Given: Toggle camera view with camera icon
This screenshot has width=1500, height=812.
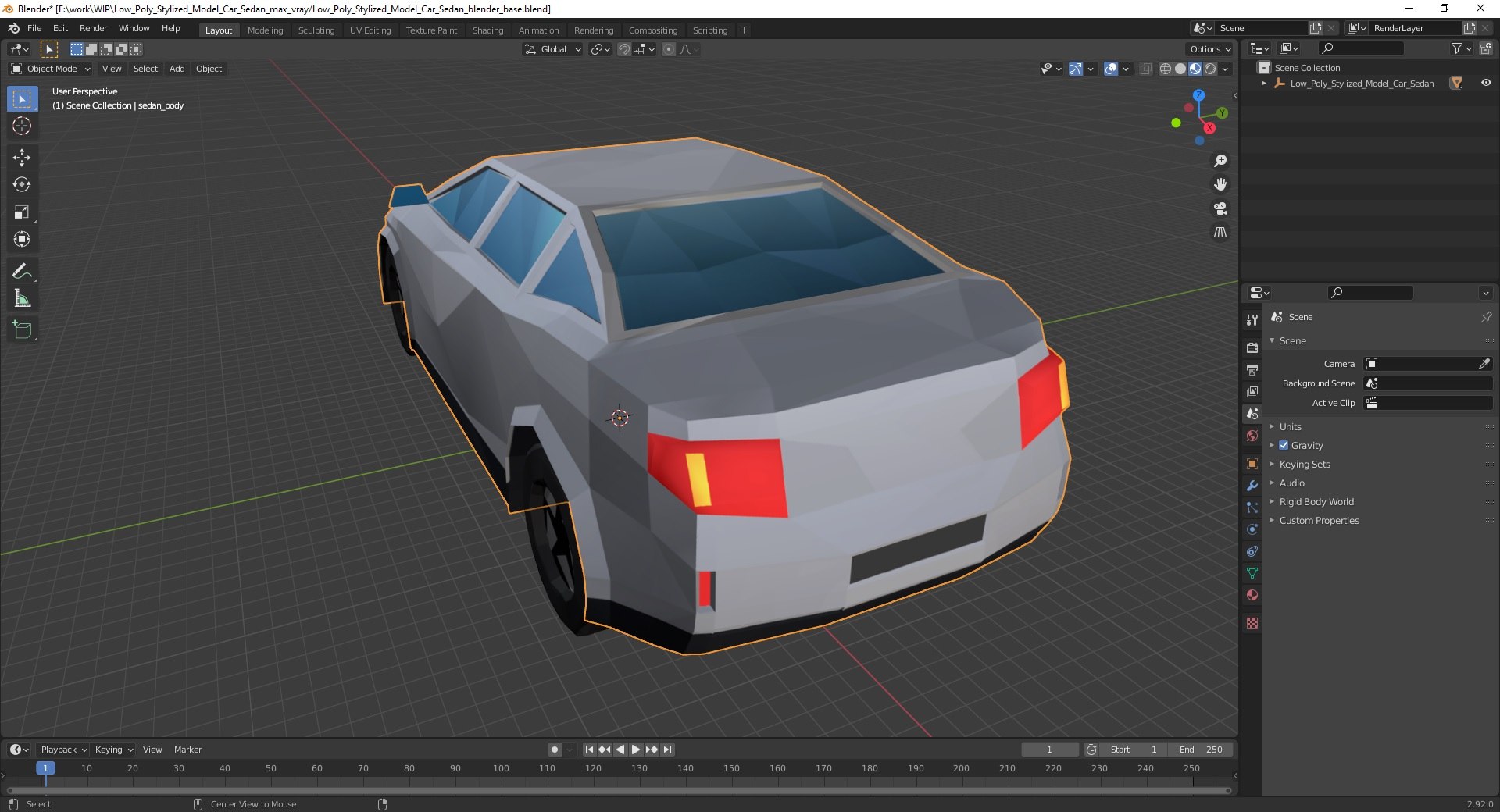Looking at the screenshot, I should pos(1220,208).
